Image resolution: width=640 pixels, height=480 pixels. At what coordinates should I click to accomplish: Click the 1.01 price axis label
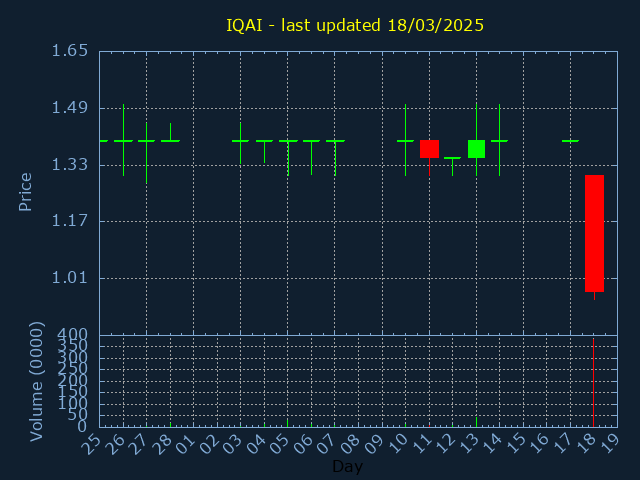(69, 278)
